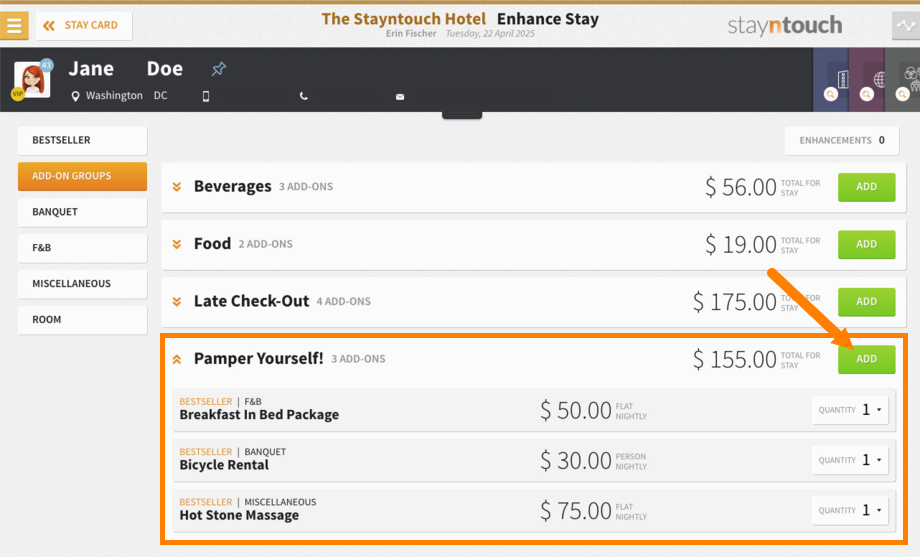Viewport: 920px width, 557px height.
Task: Click the Hot Stone Massage name
Action: click(x=239, y=515)
